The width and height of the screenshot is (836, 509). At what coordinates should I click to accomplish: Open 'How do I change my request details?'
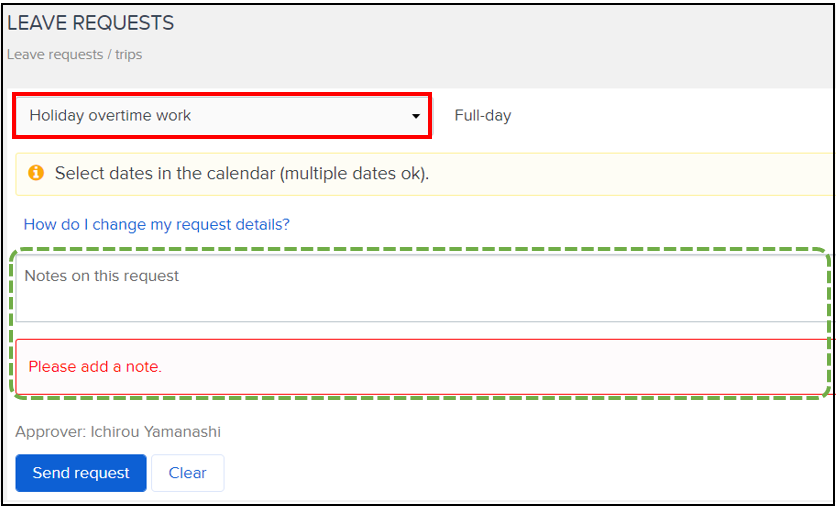point(156,224)
